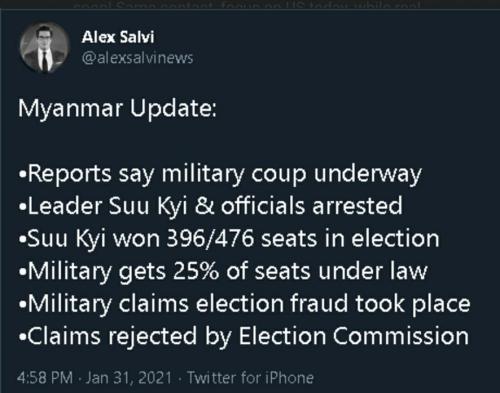500x393 pixels.
Task: Click the election fraud claims line
Action: point(244,304)
